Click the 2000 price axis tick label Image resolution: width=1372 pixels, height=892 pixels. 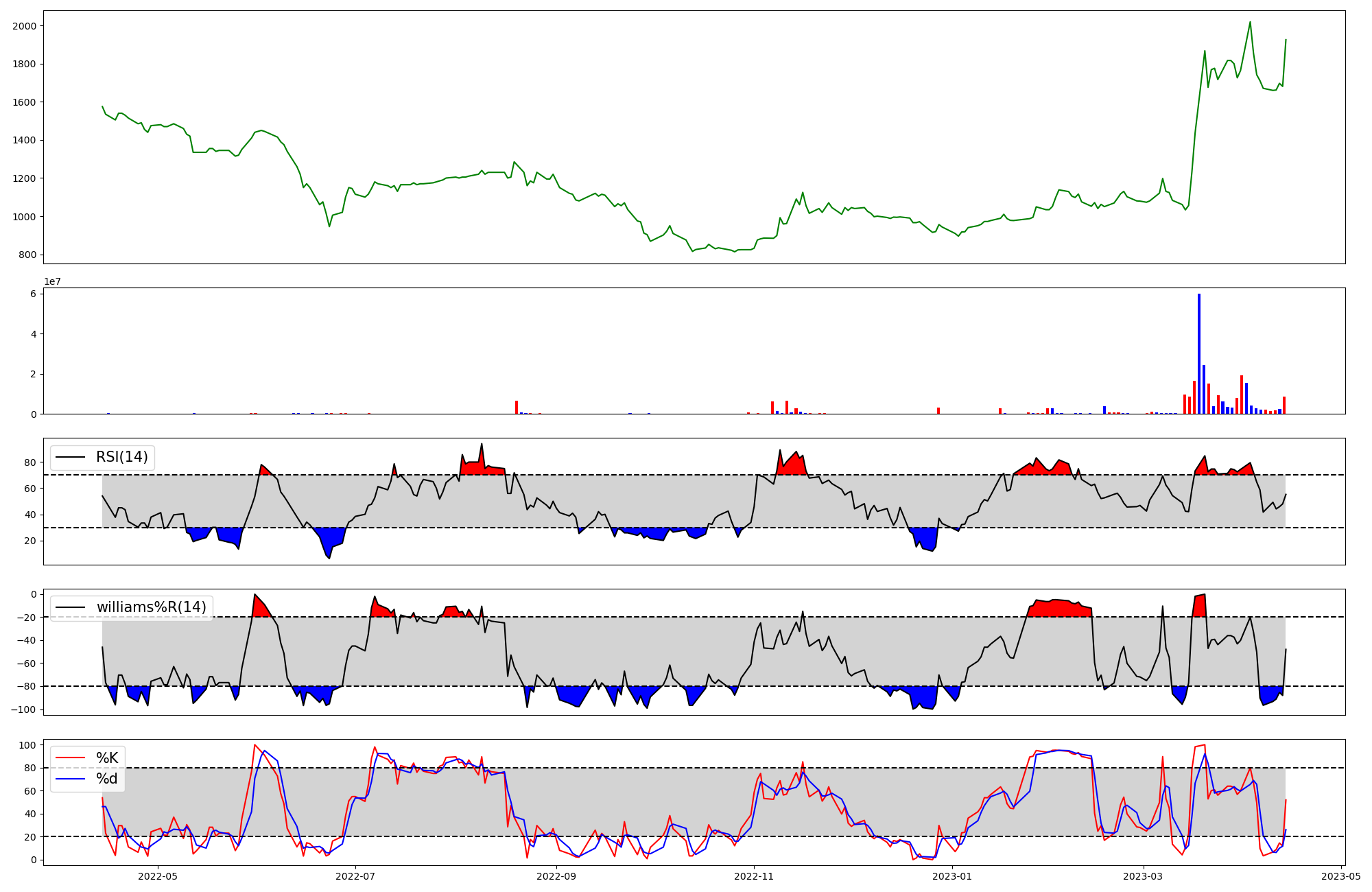pos(25,26)
